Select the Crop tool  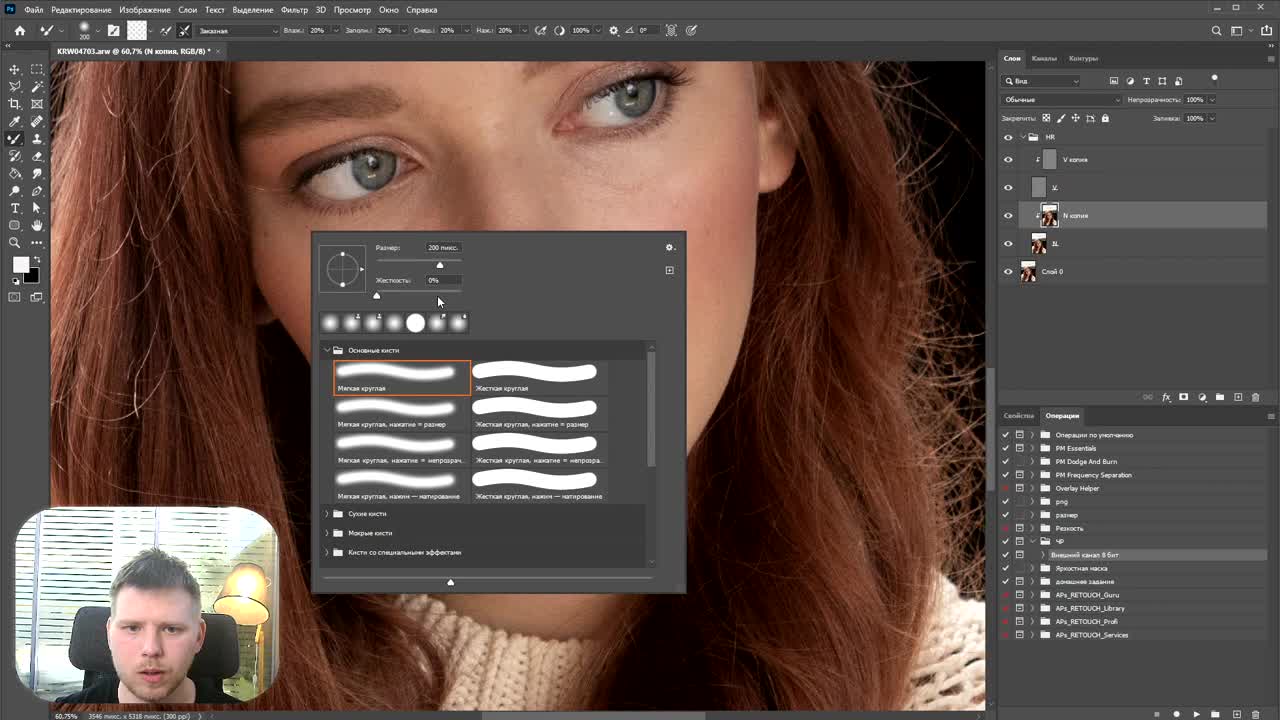[15, 104]
